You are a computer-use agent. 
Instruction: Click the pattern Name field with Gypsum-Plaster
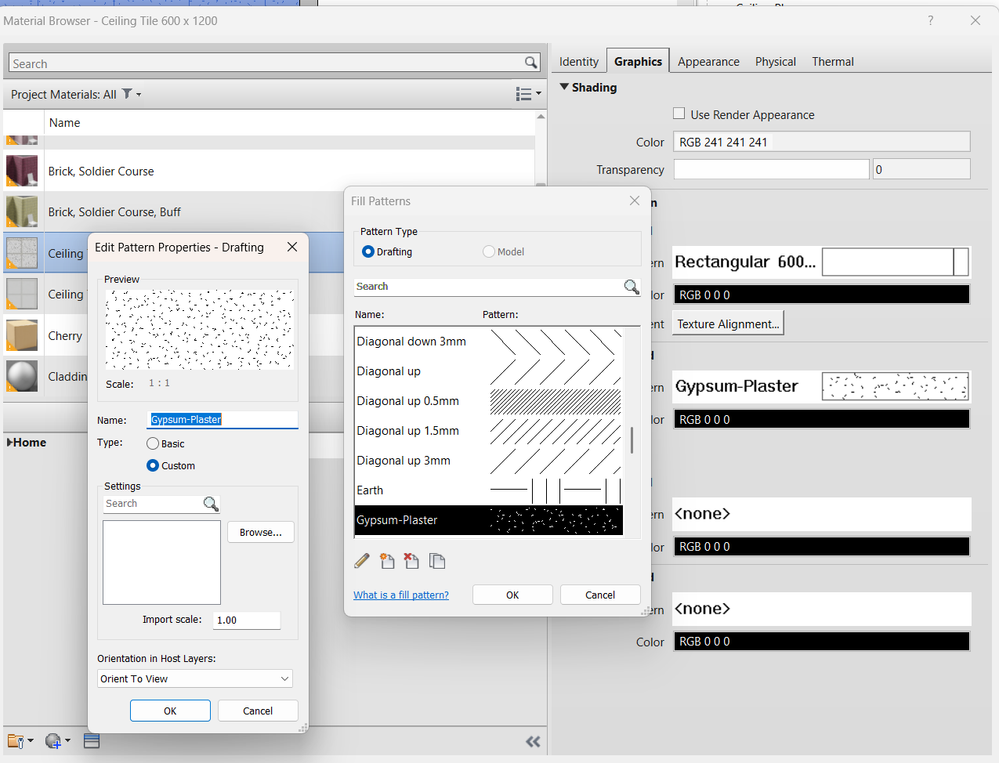222,420
